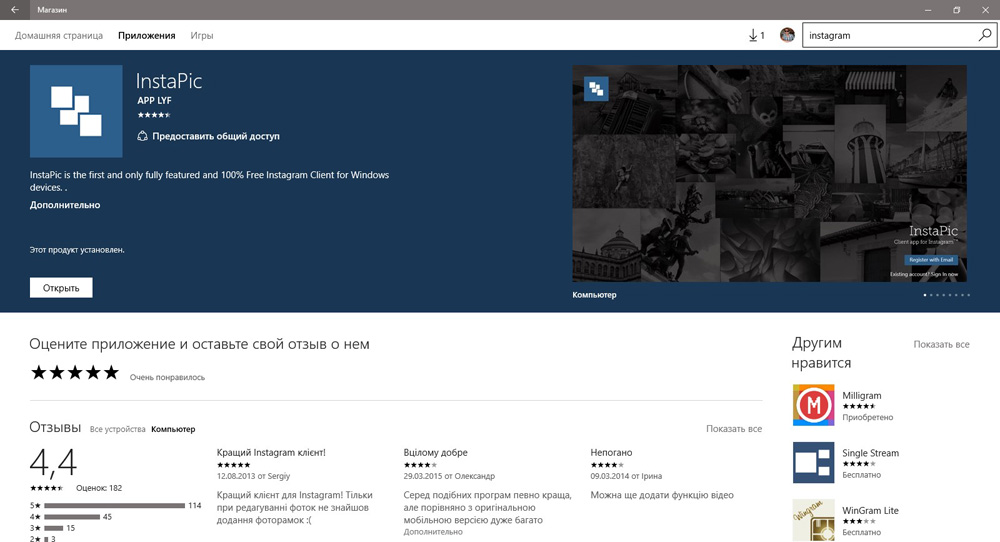Screen dimensions: 1000x542
Task: Click the Этот продукт установлен status text
Action: (77, 250)
